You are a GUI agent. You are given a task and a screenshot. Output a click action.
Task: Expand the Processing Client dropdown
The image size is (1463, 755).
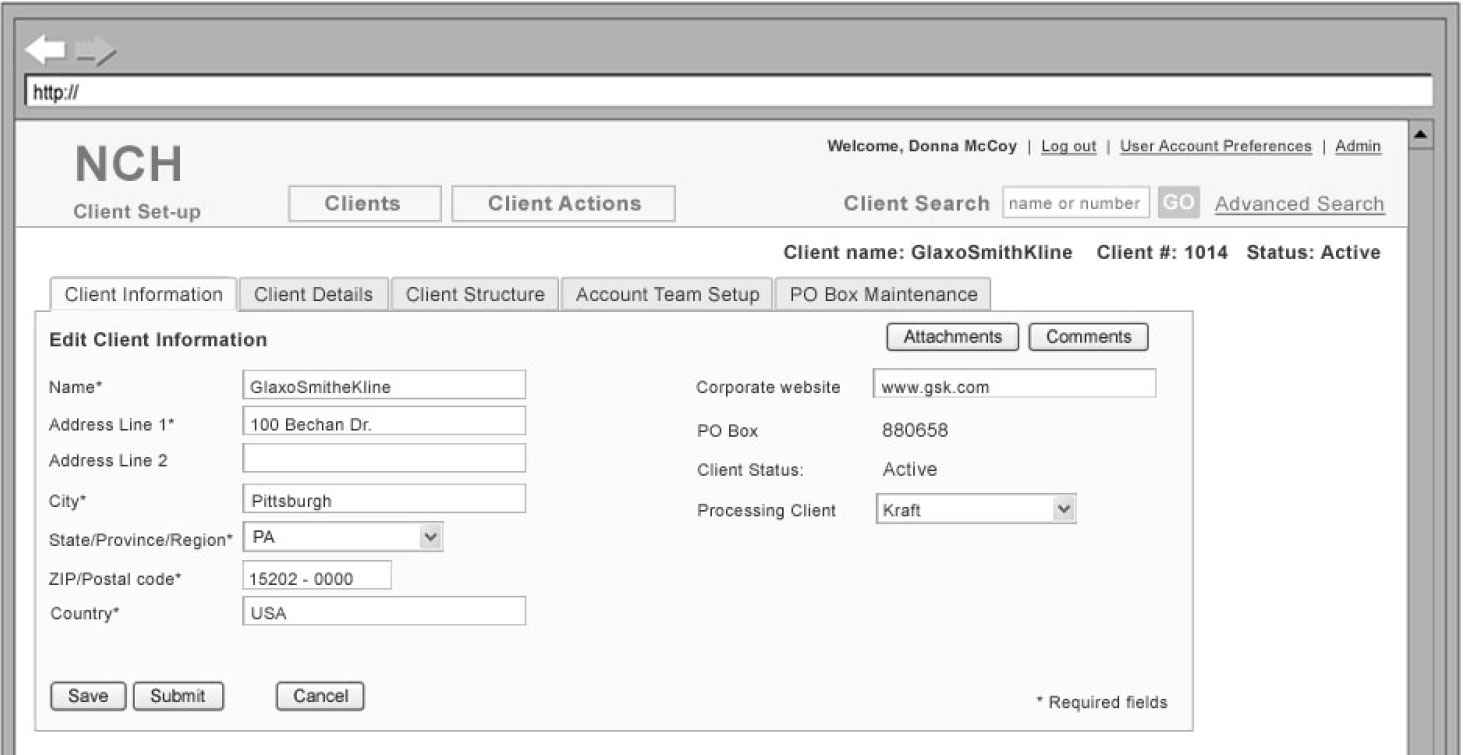pyautogui.click(x=1064, y=510)
